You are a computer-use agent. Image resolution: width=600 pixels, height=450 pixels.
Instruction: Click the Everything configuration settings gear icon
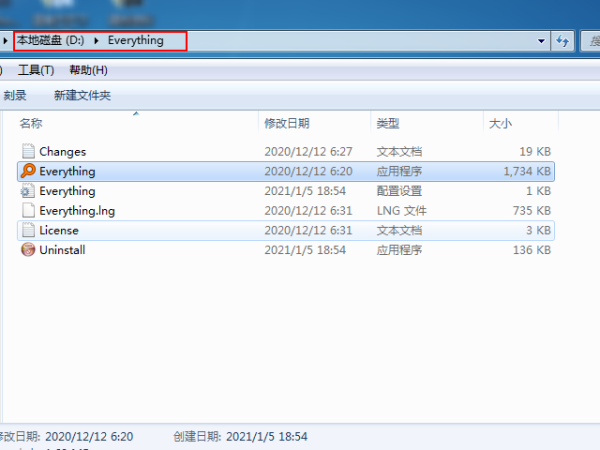[28, 191]
